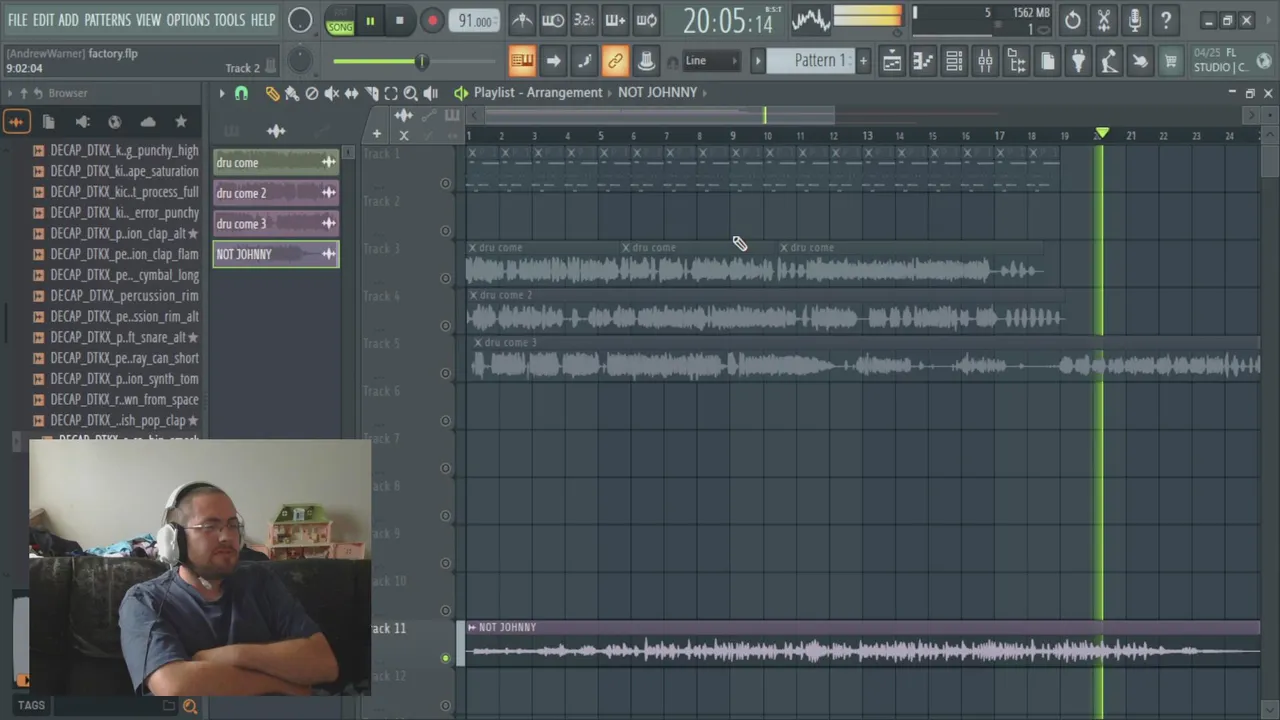The height and width of the screenshot is (720, 1280).
Task: Open the Piano roll view icon
Action: click(x=923, y=62)
